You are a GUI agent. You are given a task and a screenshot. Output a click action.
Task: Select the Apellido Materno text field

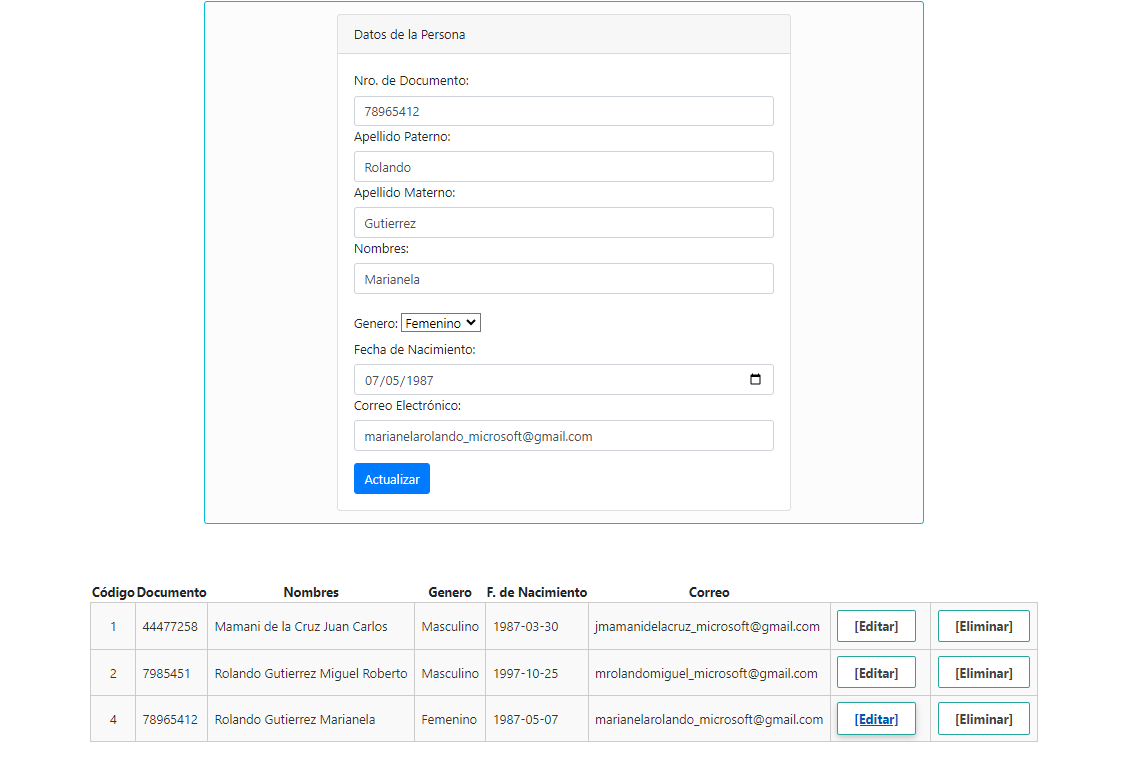coord(563,223)
